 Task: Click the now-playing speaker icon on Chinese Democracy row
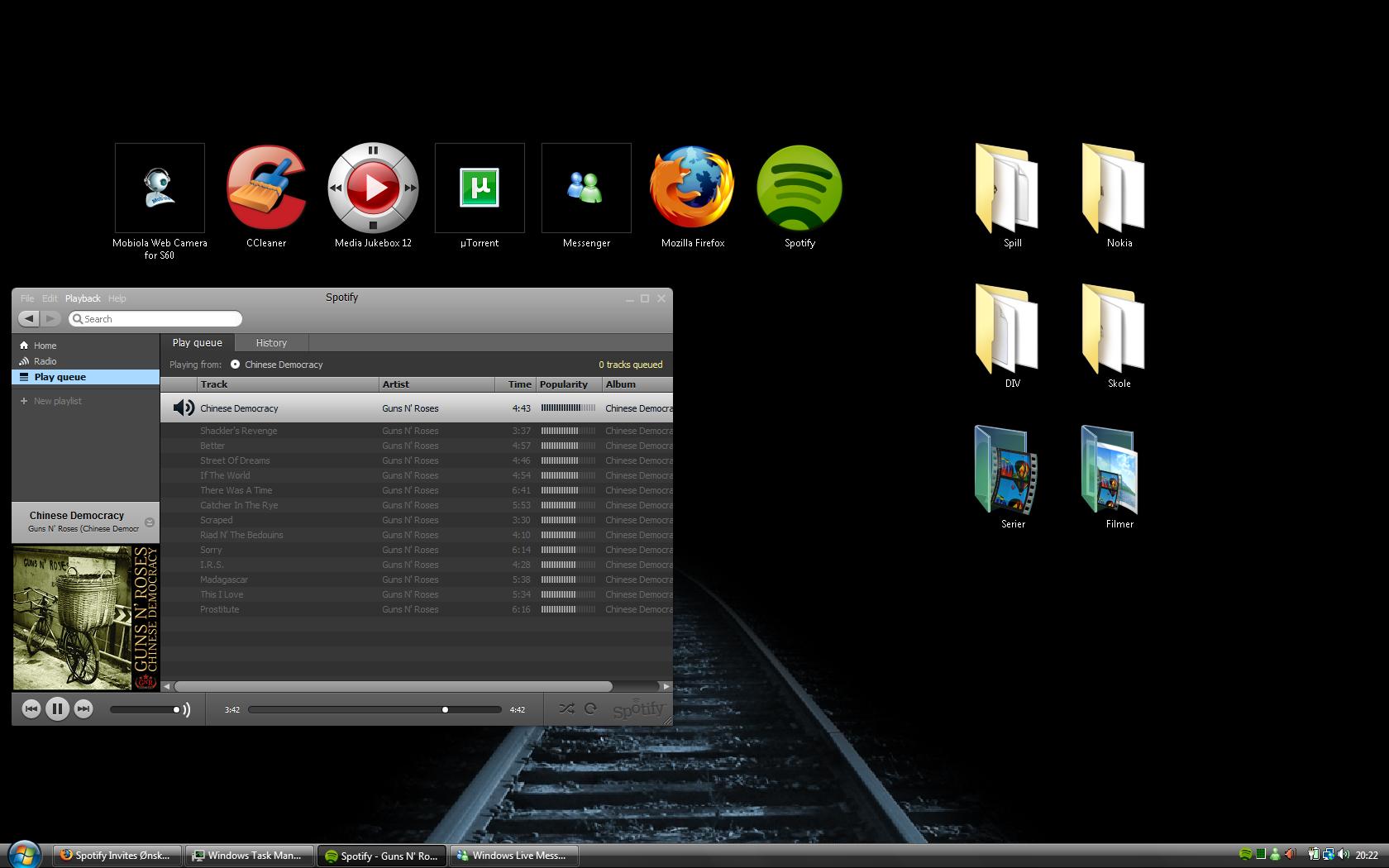click(x=184, y=408)
